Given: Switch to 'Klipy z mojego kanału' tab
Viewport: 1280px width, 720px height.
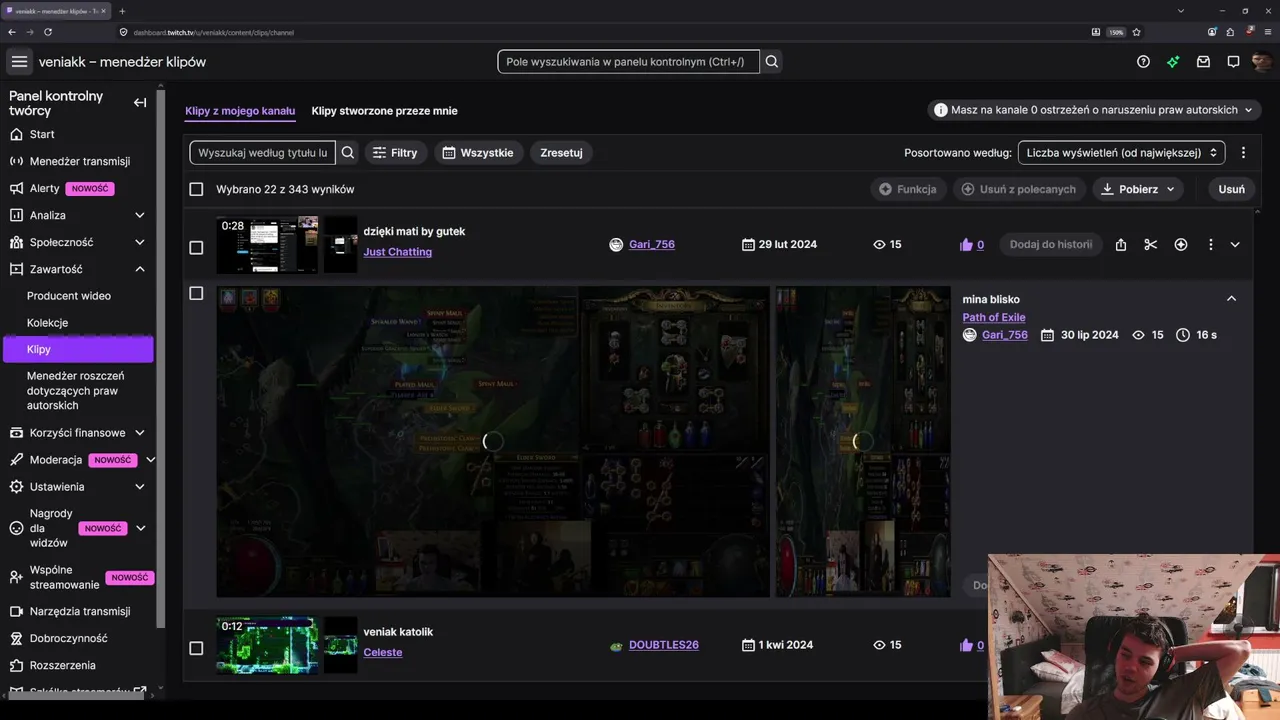Looking at the screenshot, I should [240, 111].
